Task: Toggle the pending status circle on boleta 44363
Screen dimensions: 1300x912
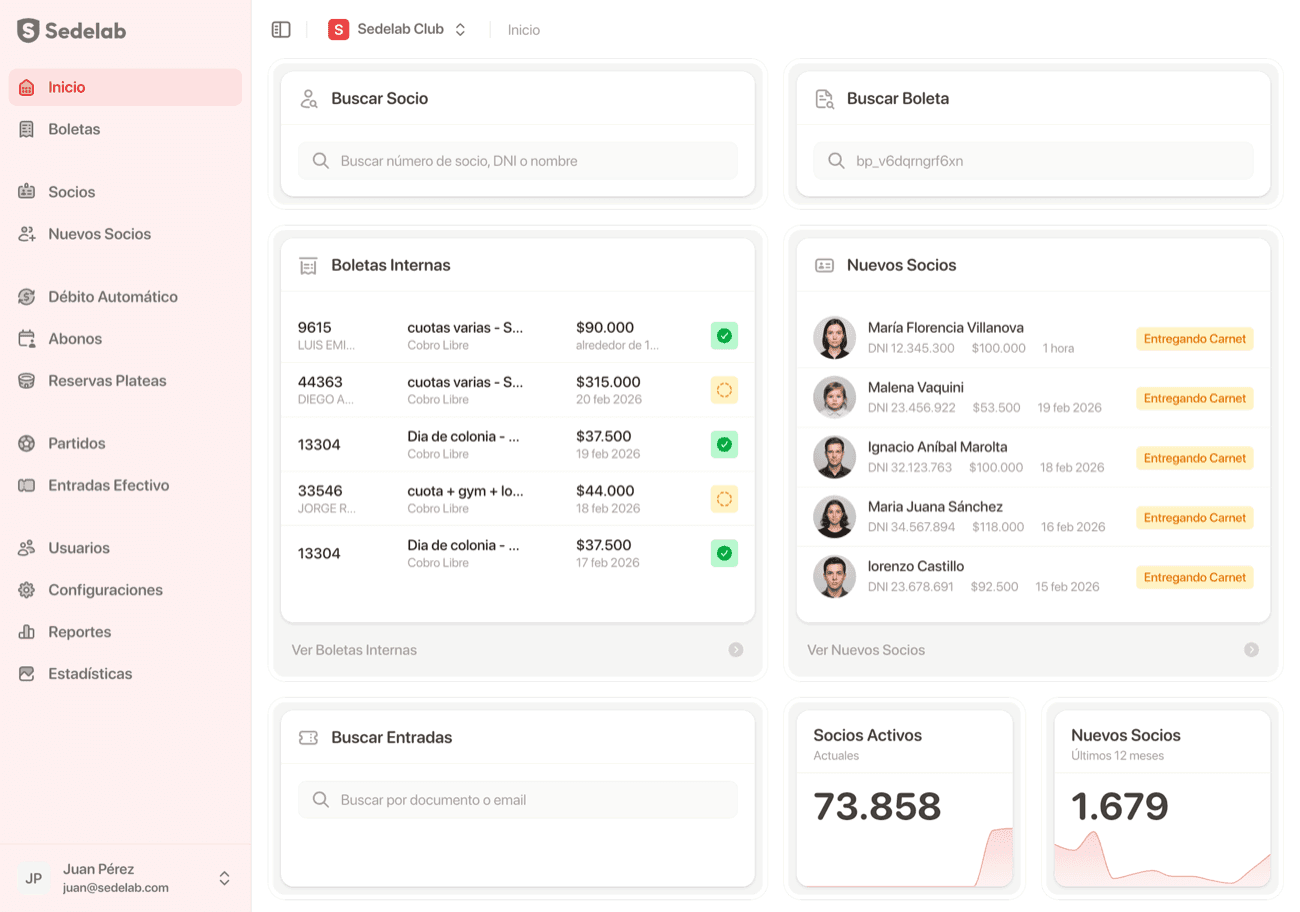Action: [724, 390]
